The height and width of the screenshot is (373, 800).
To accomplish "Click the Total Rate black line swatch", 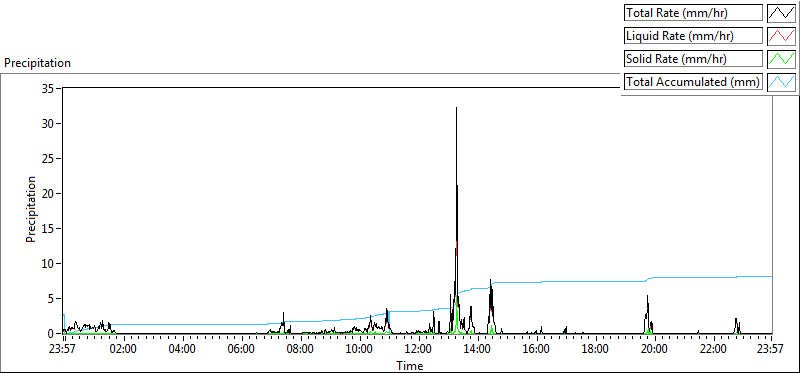I will (x=782, y=13).
